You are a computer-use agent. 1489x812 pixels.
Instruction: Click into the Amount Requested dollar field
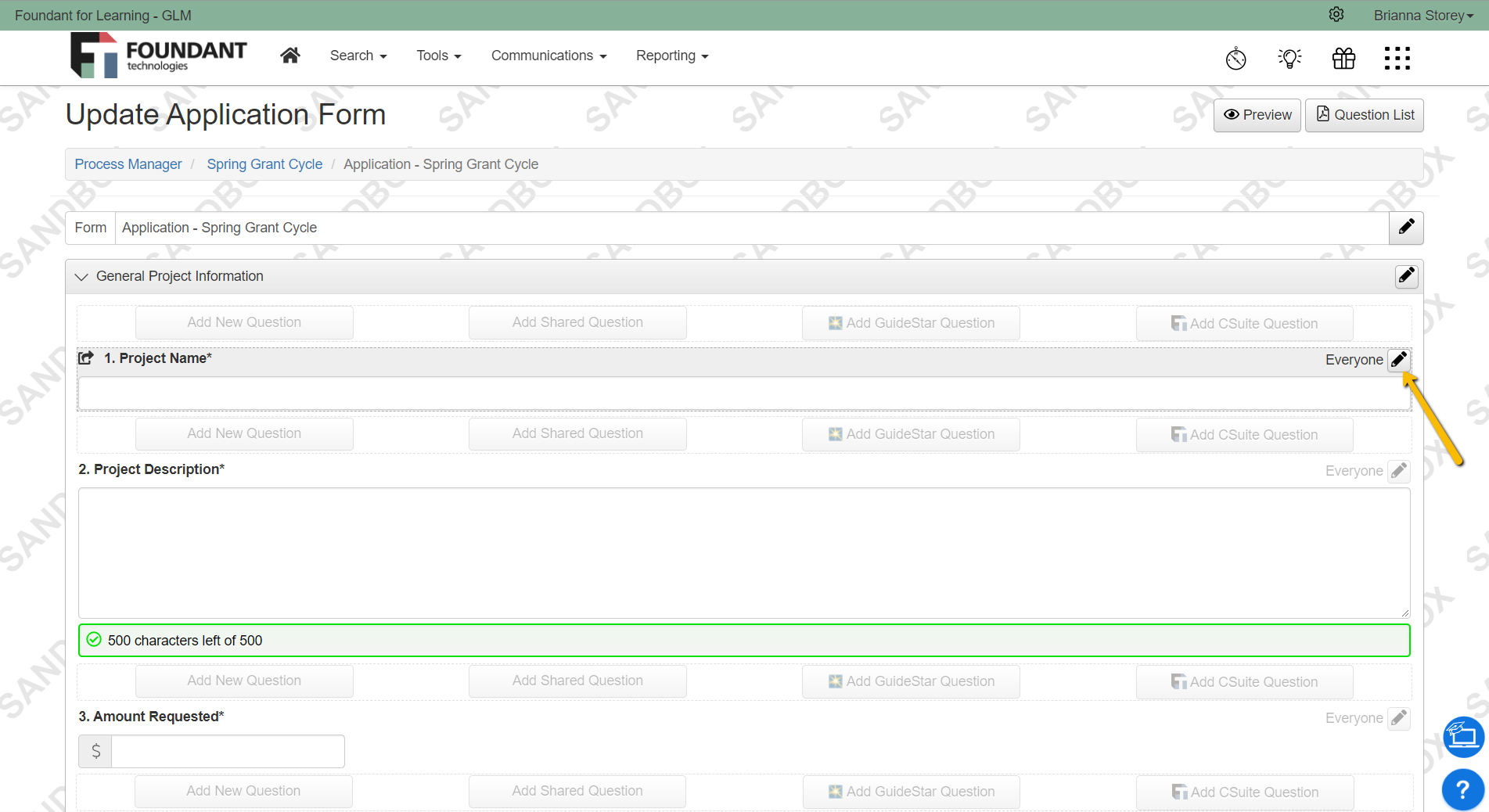[228, 751]
